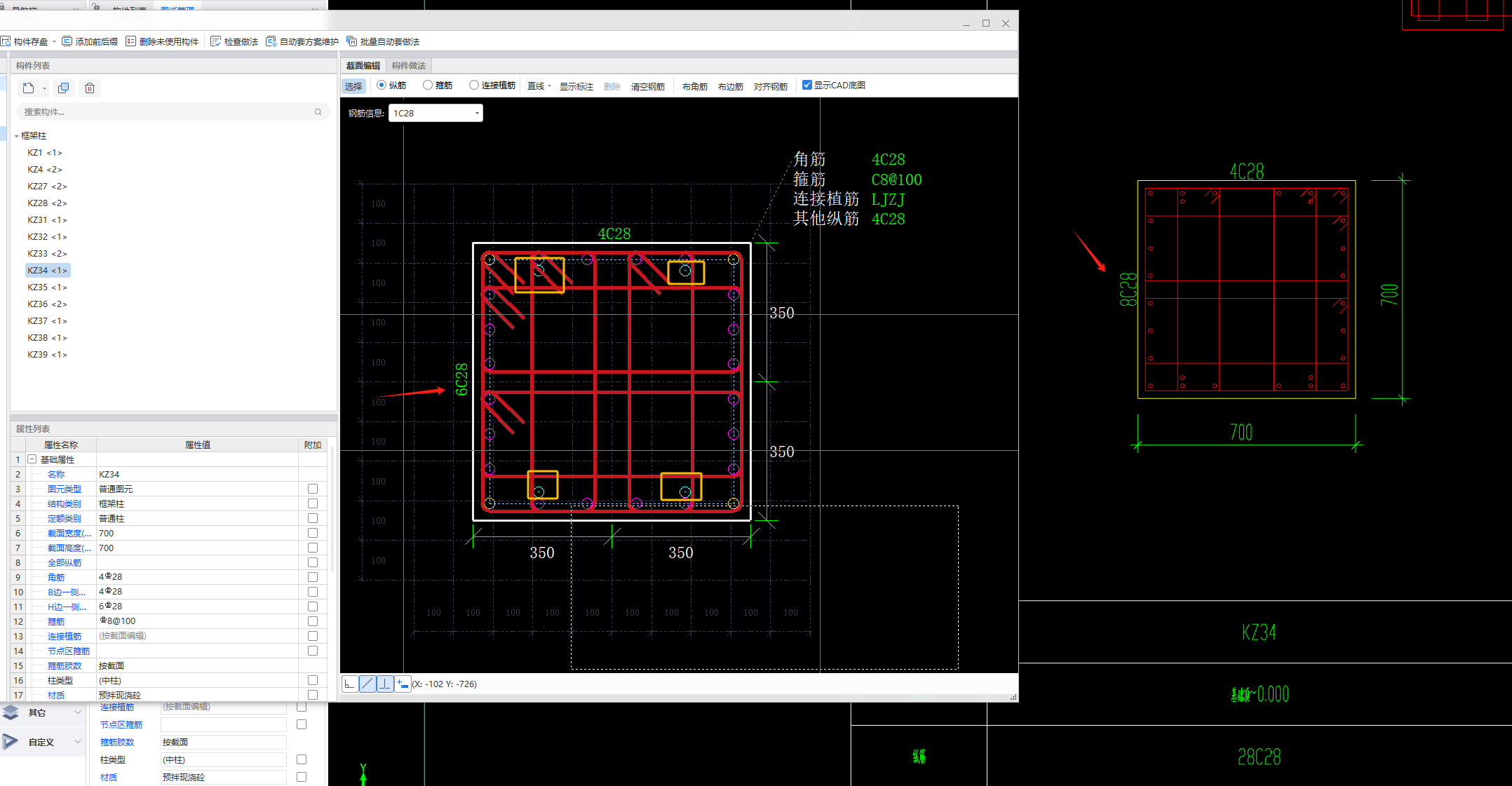Click the 添加前后缀 toolbar icon
Viewport: 1512px width, 786px height.
(x=67, y=41)
